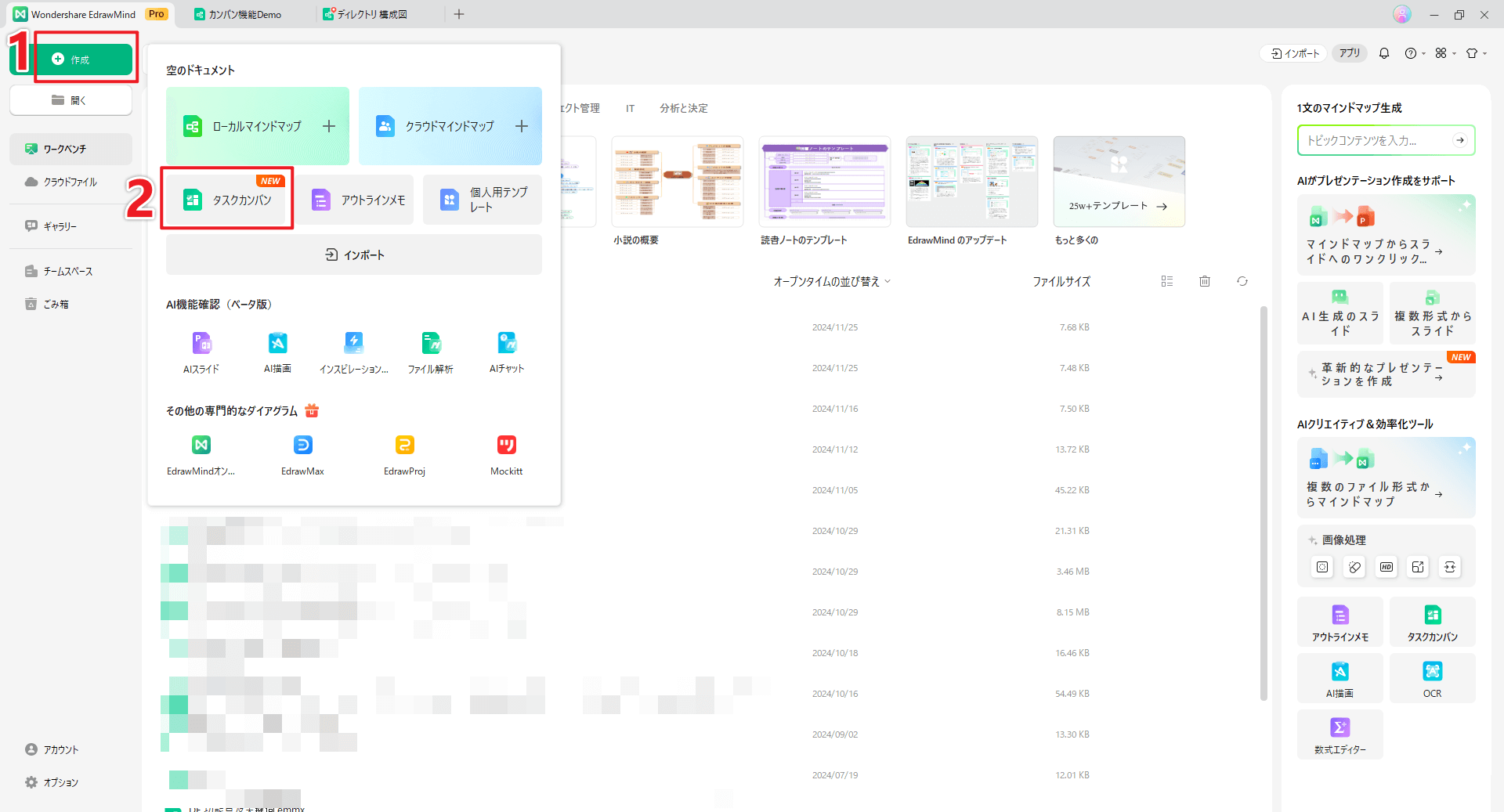Expand the apps grid dropdown

tap(1445, 53)
